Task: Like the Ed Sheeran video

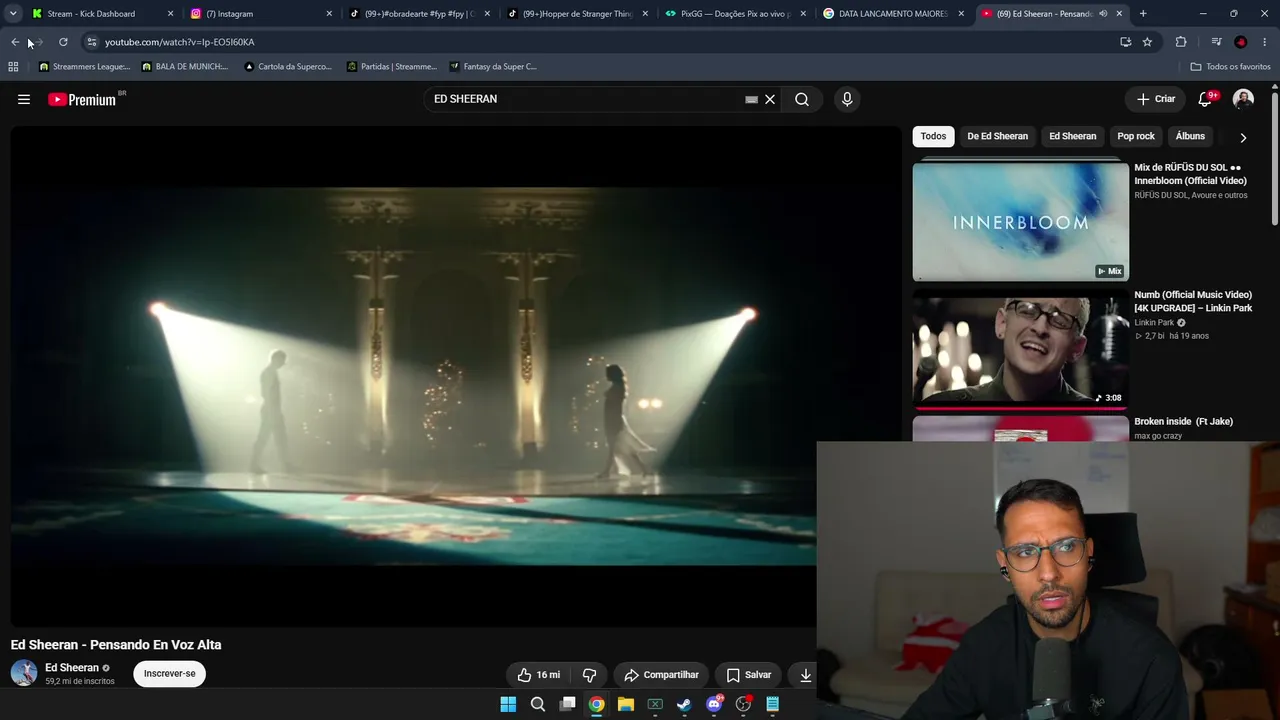Action: [x=539, y=675]
